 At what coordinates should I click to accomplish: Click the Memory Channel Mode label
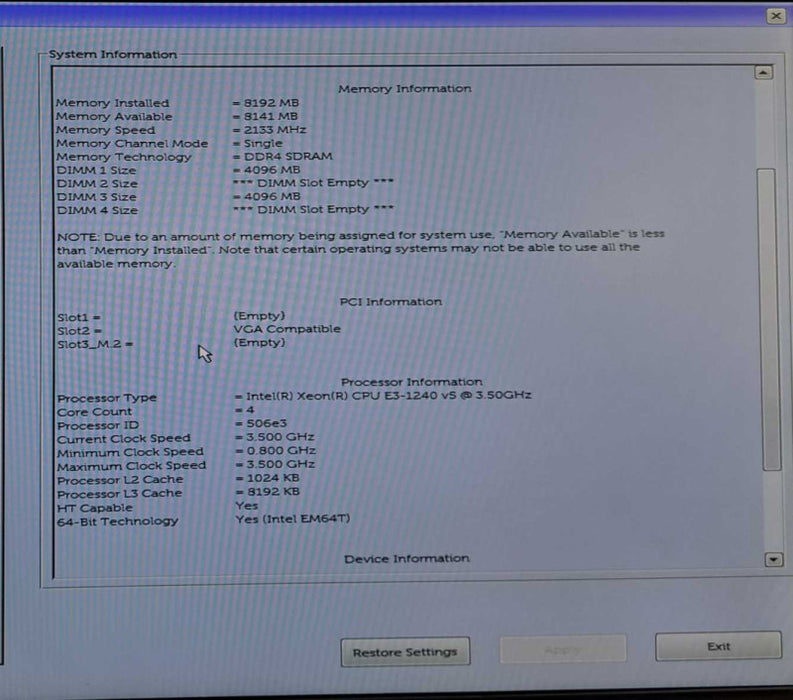pyautogui.click(x=132, y=143)
